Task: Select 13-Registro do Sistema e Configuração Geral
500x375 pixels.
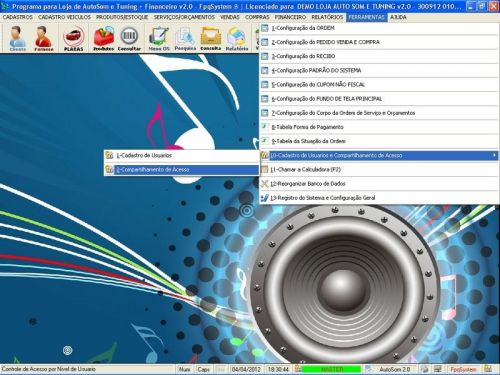Action: point(379,198)
